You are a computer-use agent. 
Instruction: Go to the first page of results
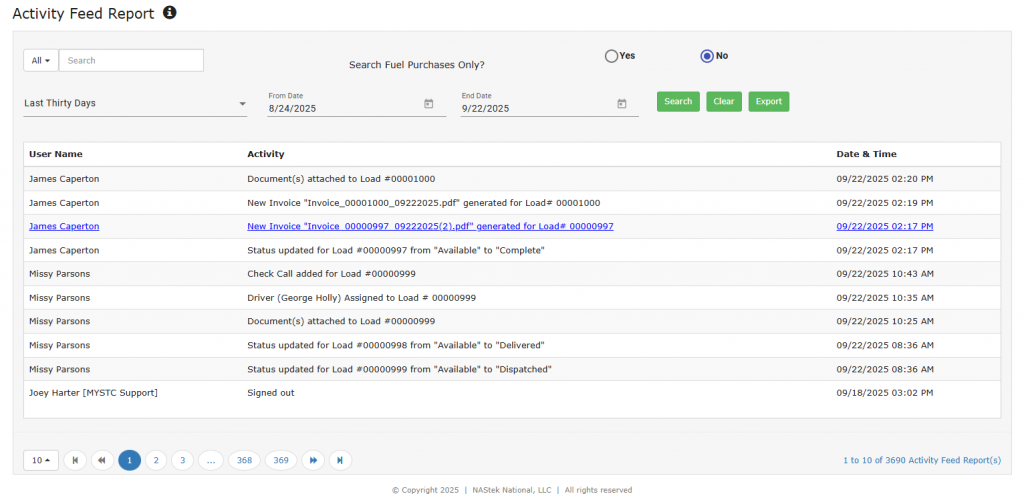(75, 460)
